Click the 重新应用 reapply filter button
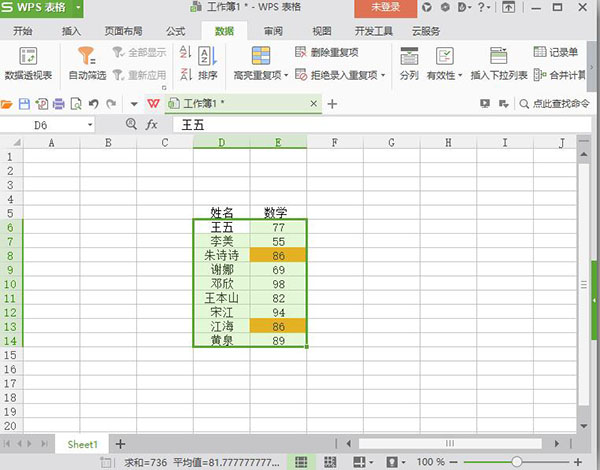600x470 pixels. 140,75
